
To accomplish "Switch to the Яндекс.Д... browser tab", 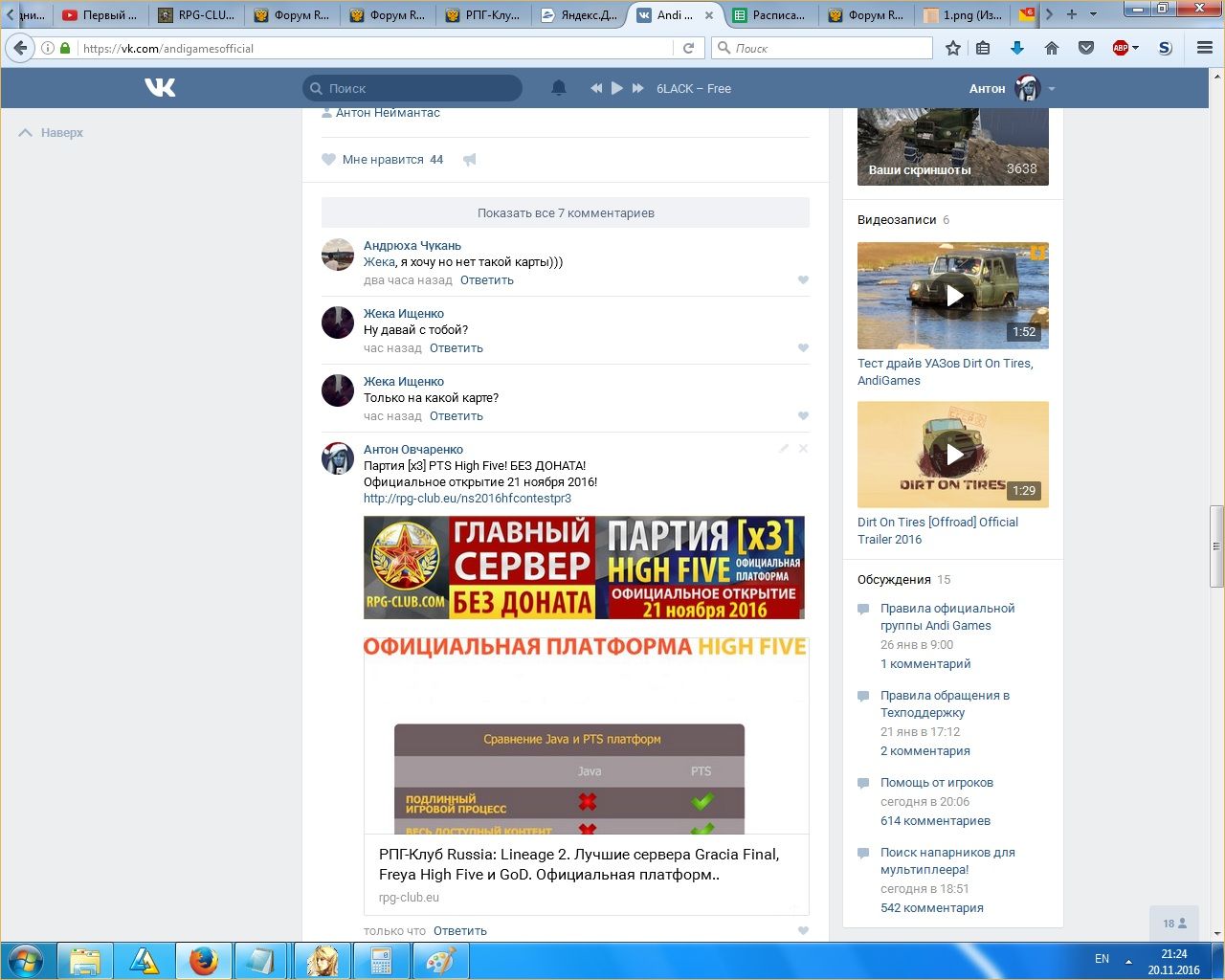I will point(579,15).
